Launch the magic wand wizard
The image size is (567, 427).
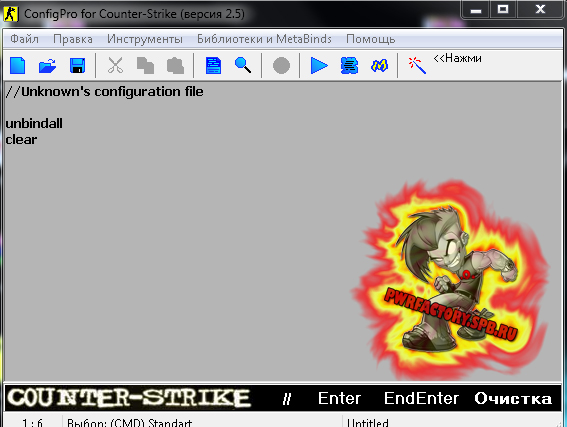pyautogui.click(x=417, y=65)
